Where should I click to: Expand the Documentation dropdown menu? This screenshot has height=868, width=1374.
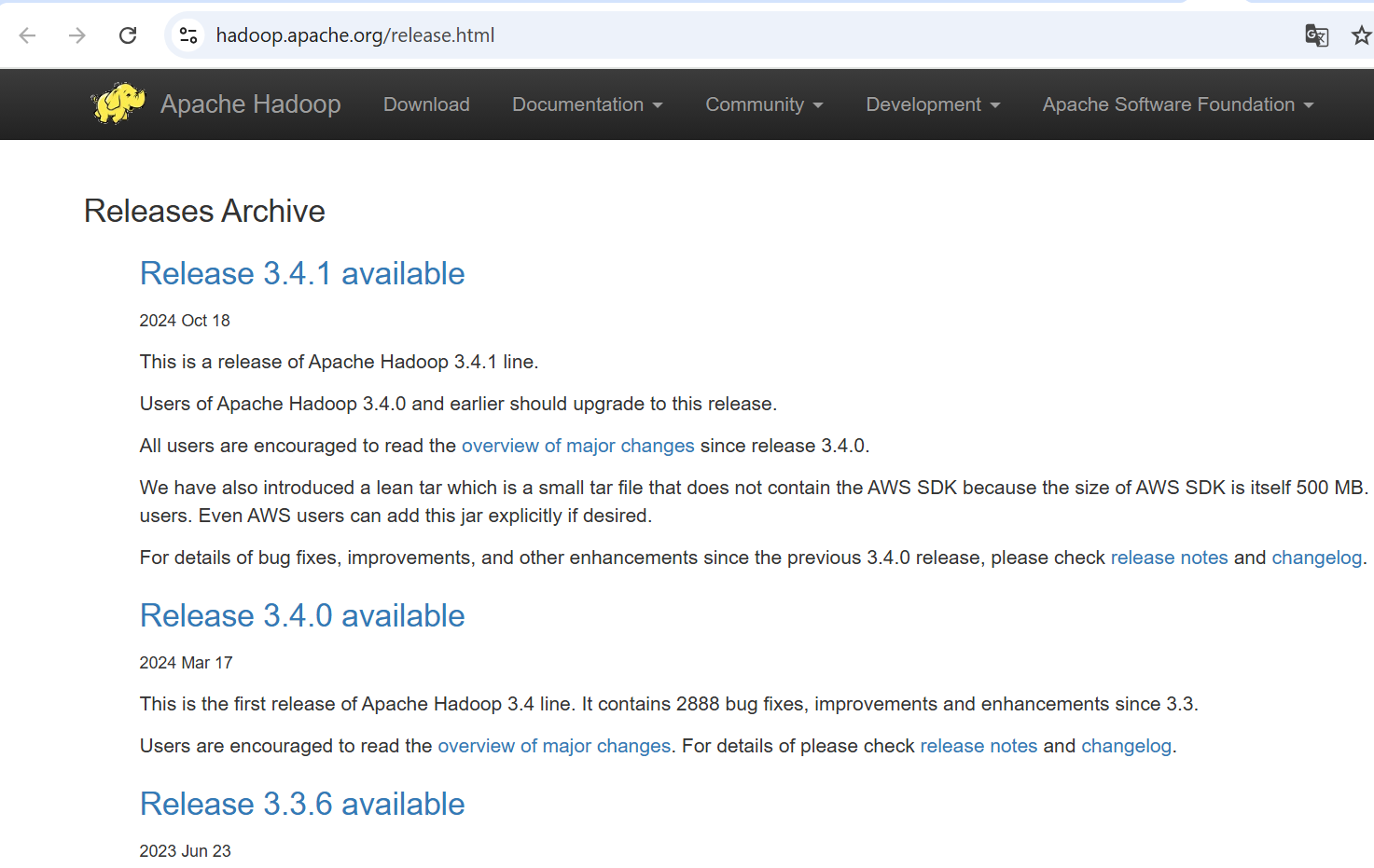pyautogui.click(x=588, y=104)
